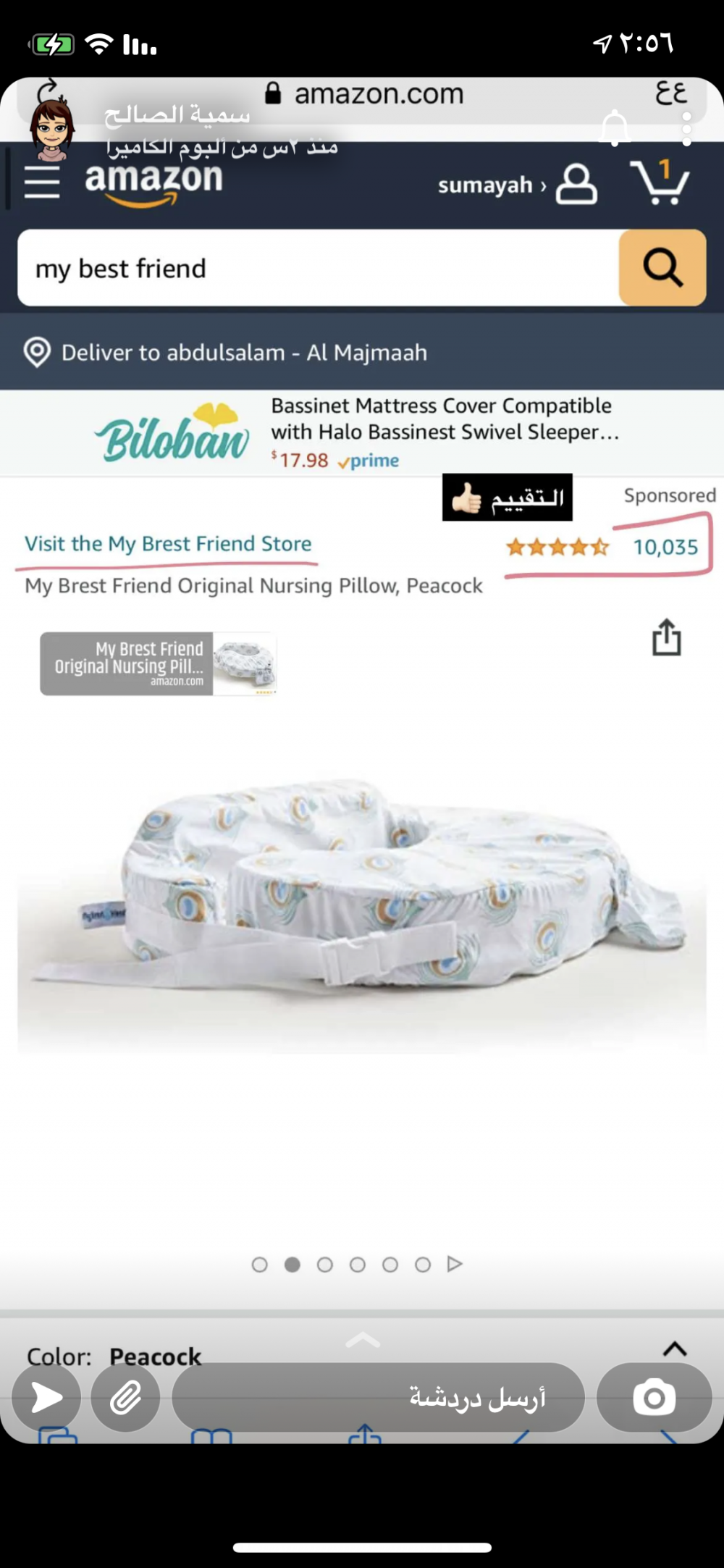This screenshot has width=724, height=1568.
Task: Open the My Brest Friend link attachment thumbnail
Action: (159, 663)
